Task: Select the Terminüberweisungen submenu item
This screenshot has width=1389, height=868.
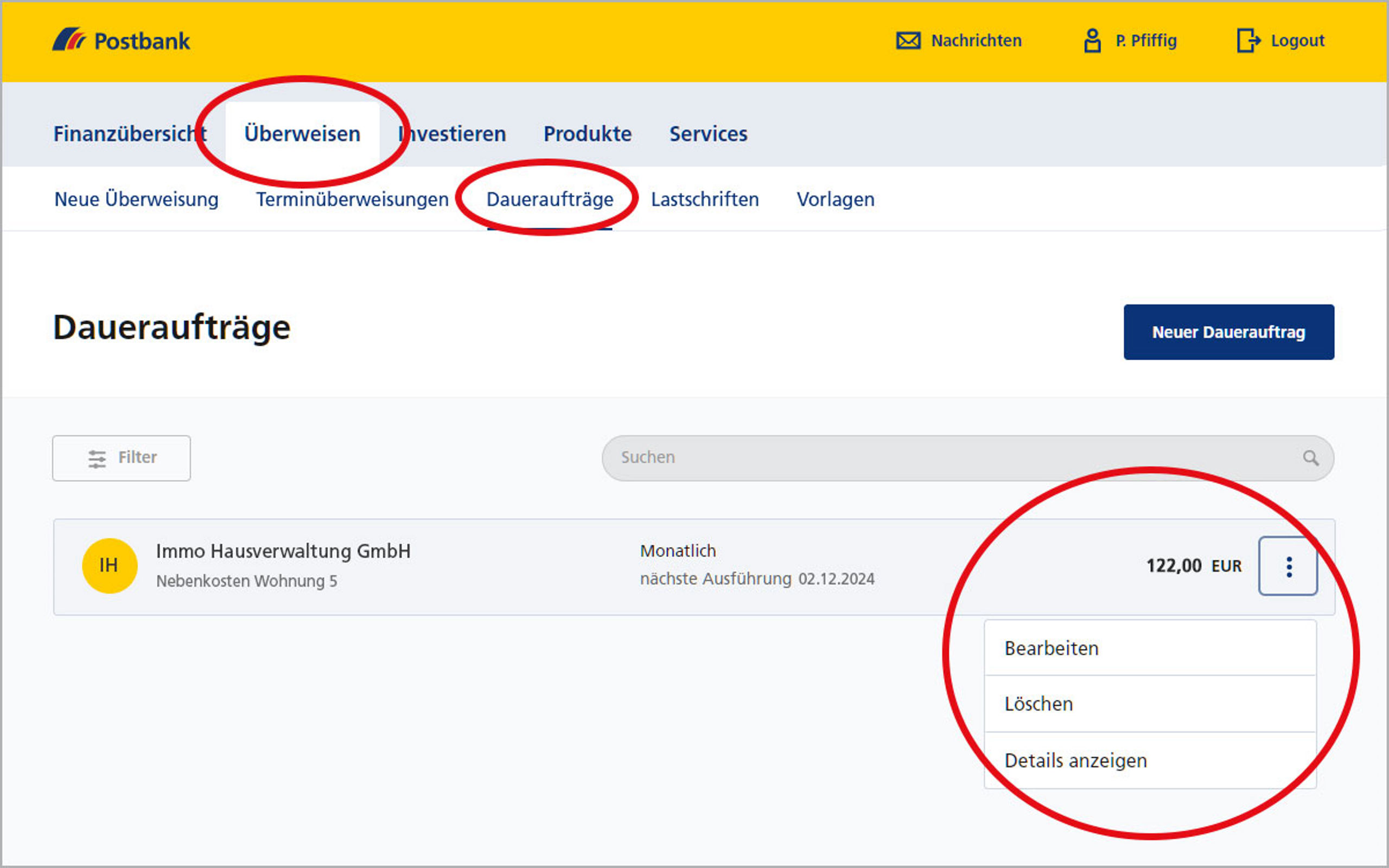Action: [x=351, y=199]
